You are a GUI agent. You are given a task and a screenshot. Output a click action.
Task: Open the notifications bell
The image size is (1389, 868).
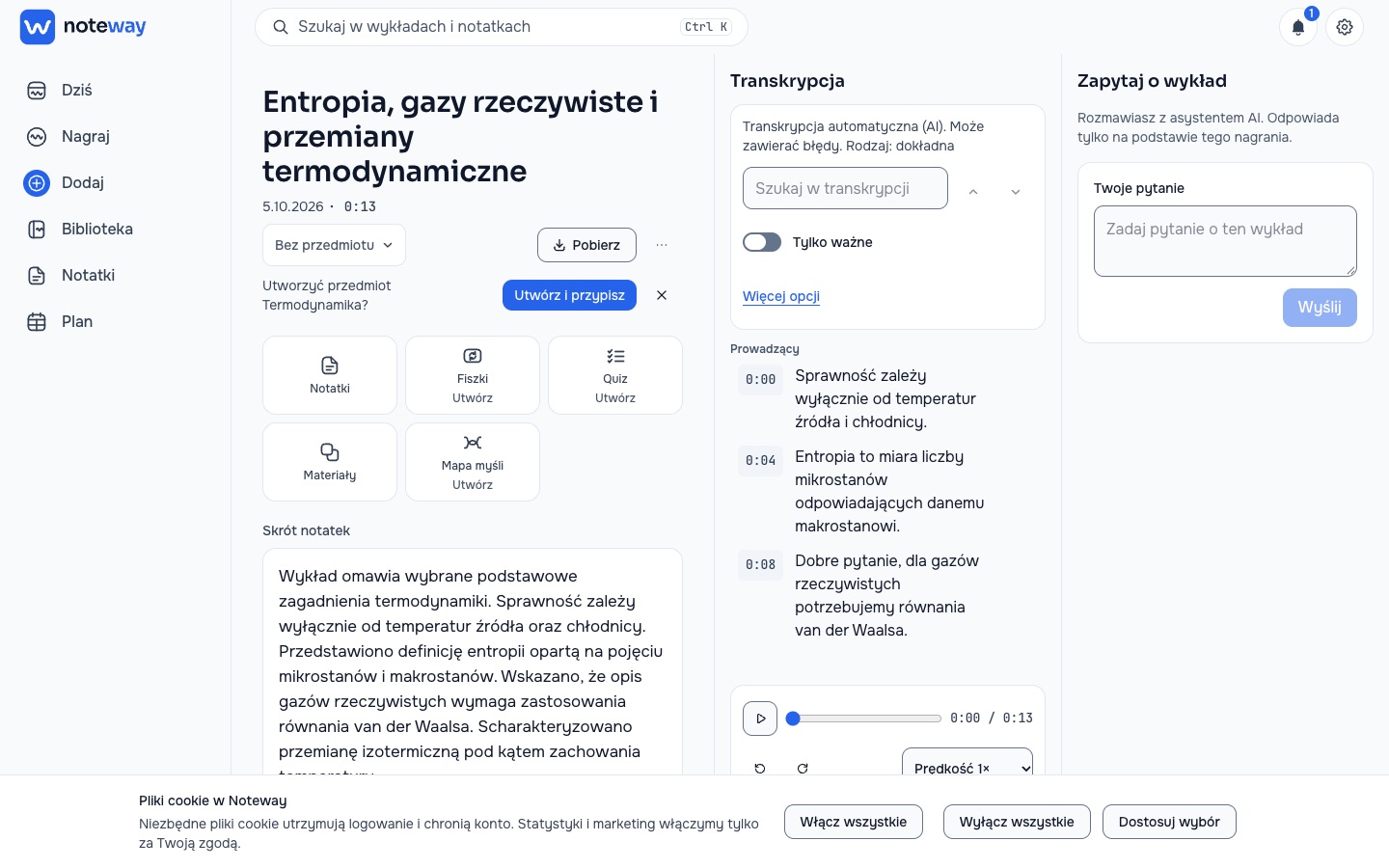1298,27
